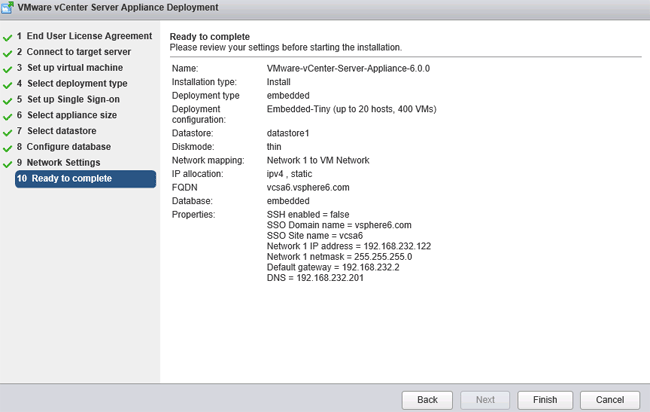Viewport: 650px width, 412px height.
Task: Click checkmark beside Configure database
Action: click(7, 149)
